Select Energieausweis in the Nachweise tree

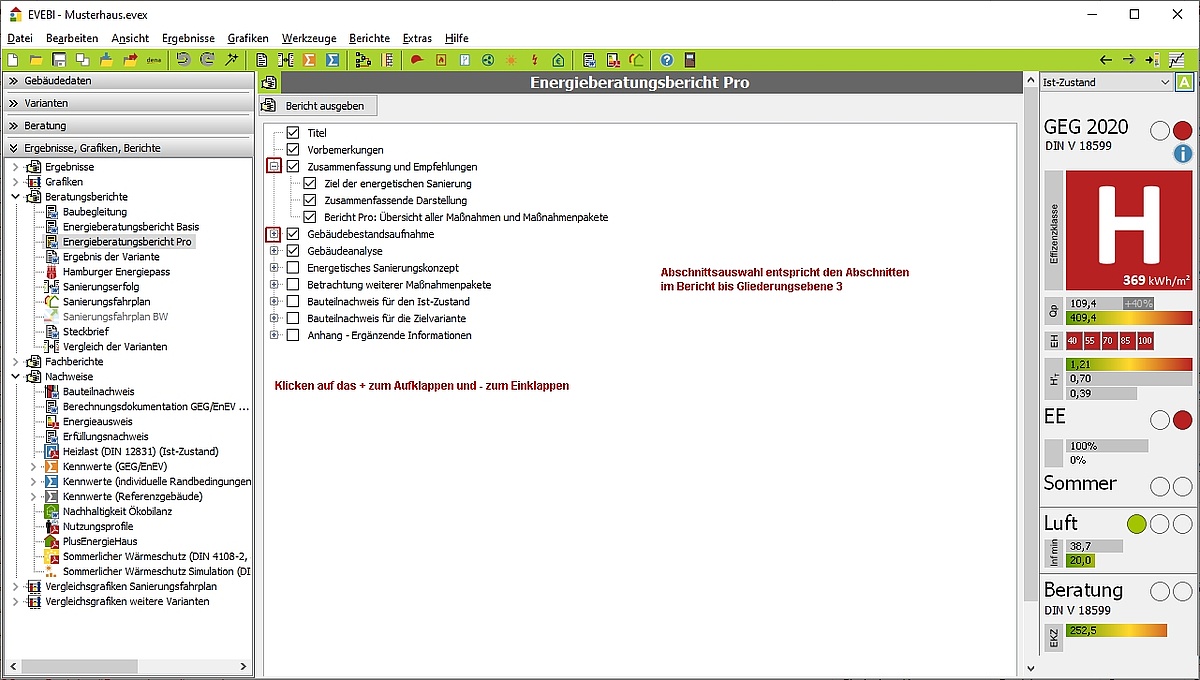(97, 421)
